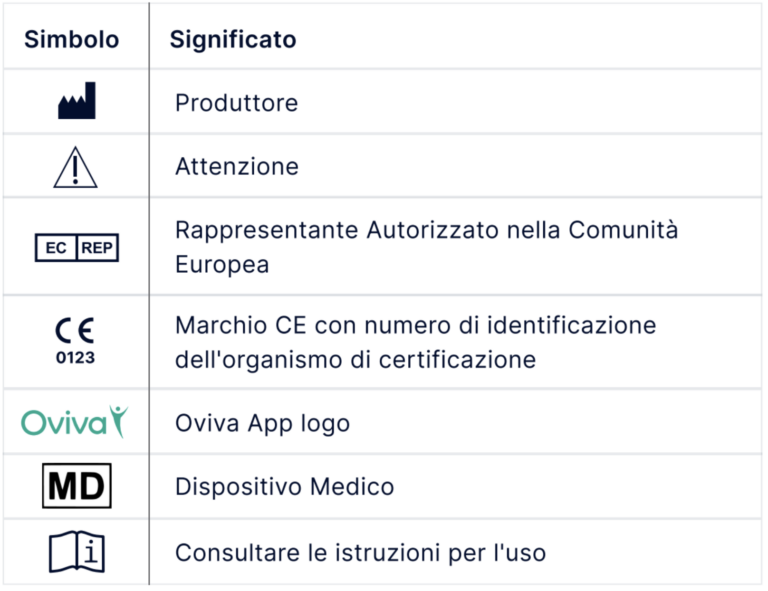Viewport: 768px width, 591px height.
Task: Click the word Europea
Action: (222, 265)
